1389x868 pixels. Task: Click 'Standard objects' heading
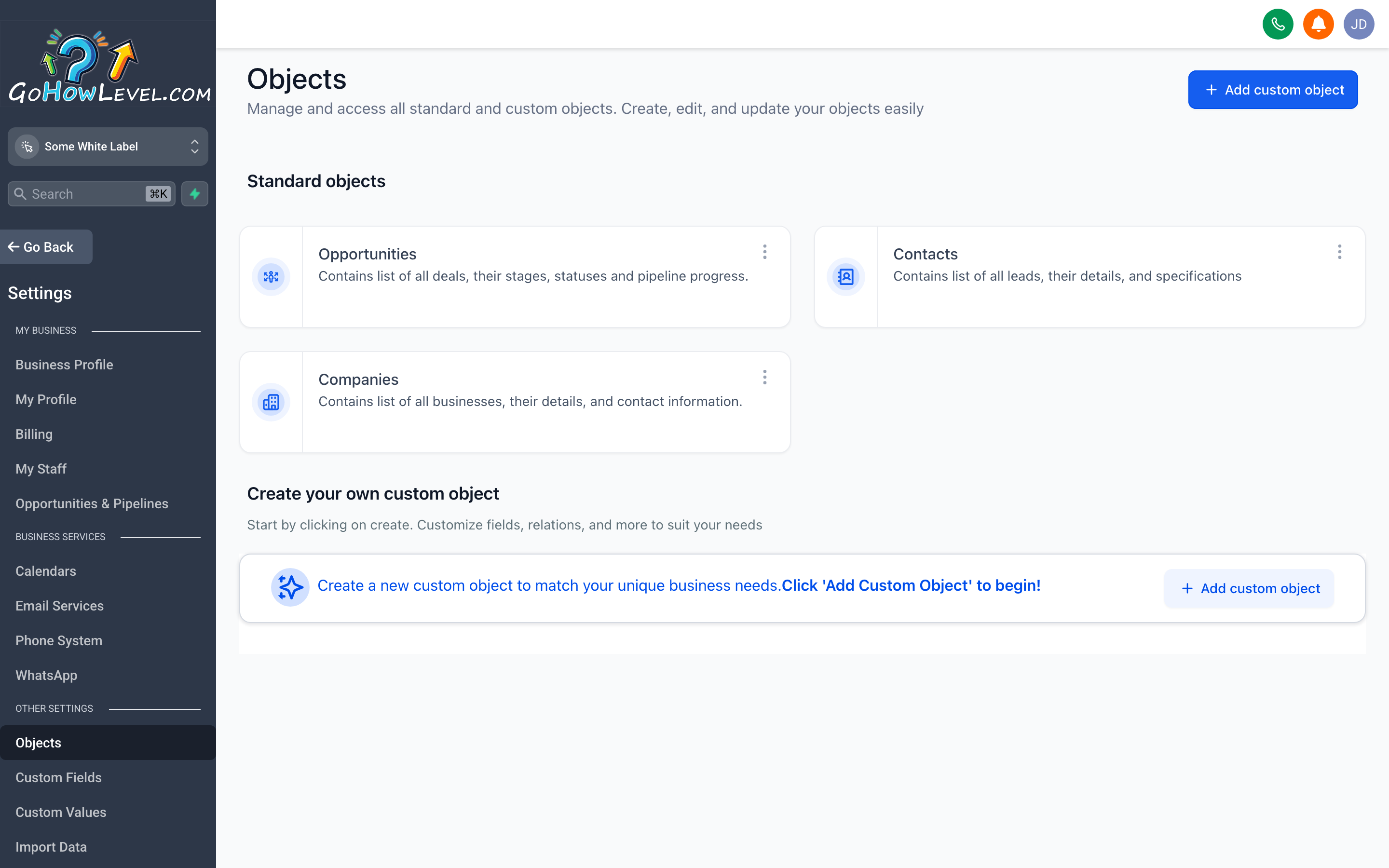[x=316, y=181]
